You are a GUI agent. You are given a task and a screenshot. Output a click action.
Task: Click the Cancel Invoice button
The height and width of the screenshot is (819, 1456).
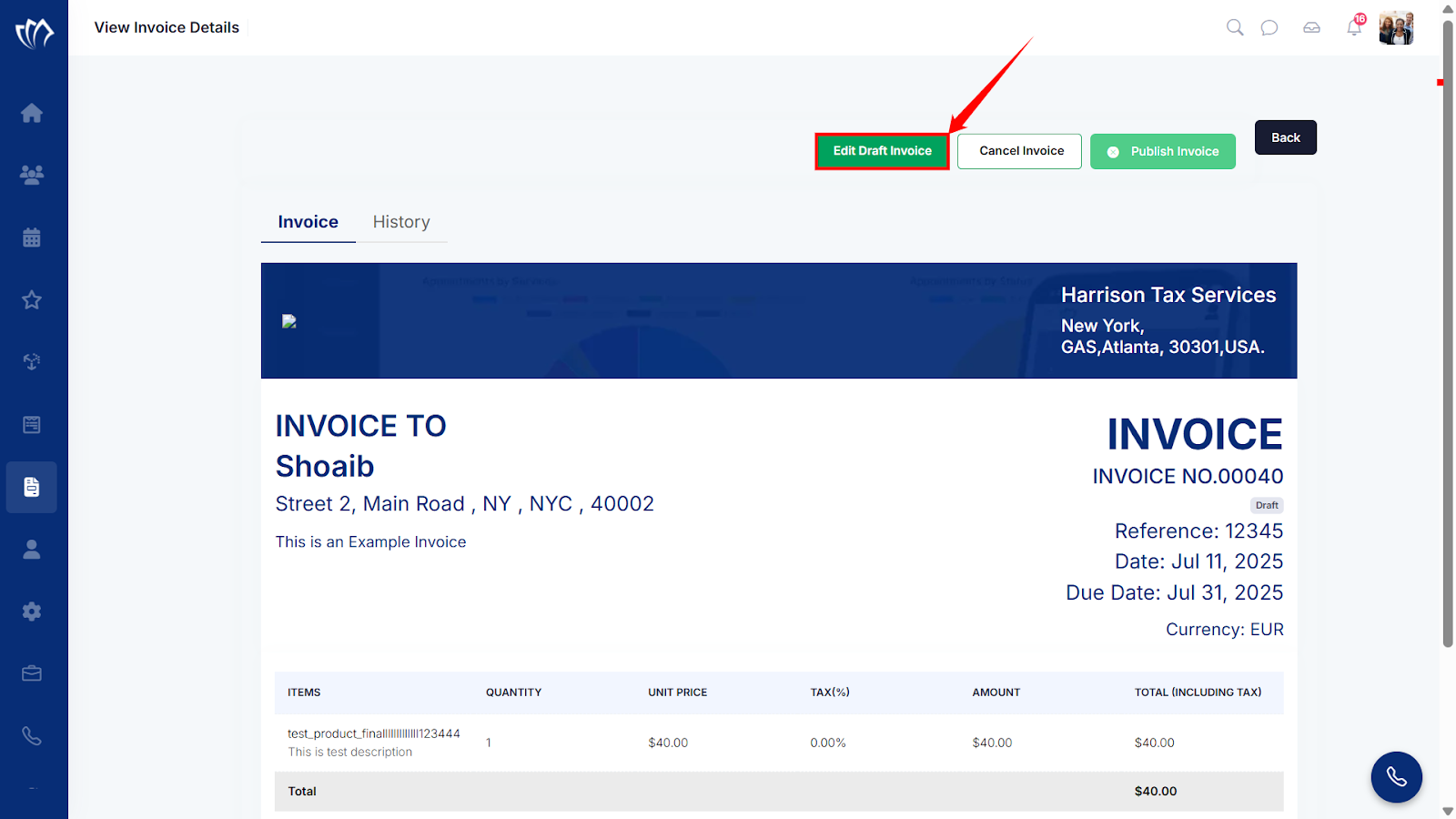pyautogui.click(x=1020, y=151)
